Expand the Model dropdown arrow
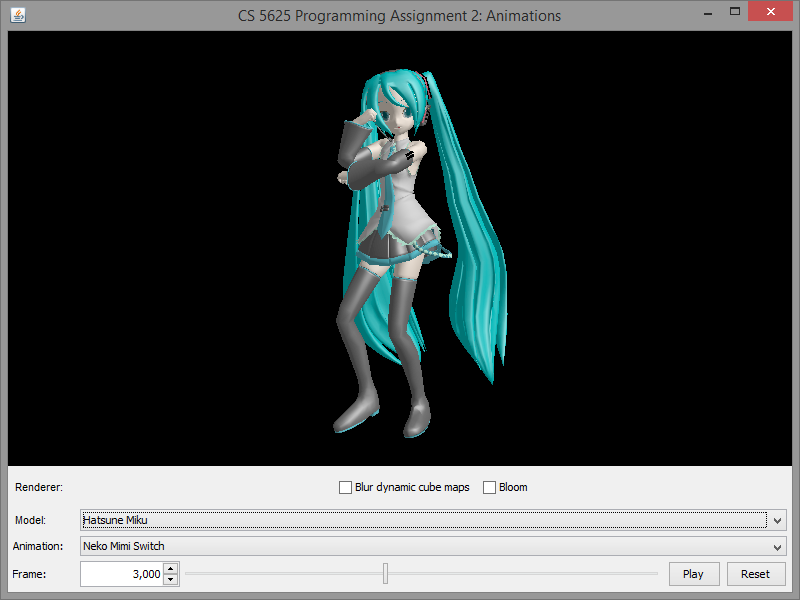 (x=777, y=521)
